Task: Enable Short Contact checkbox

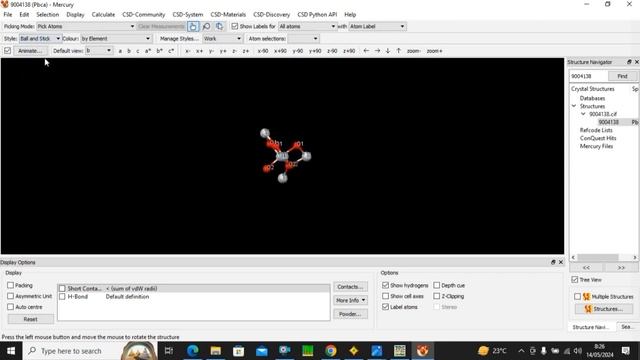Action: tap(62, 289)
